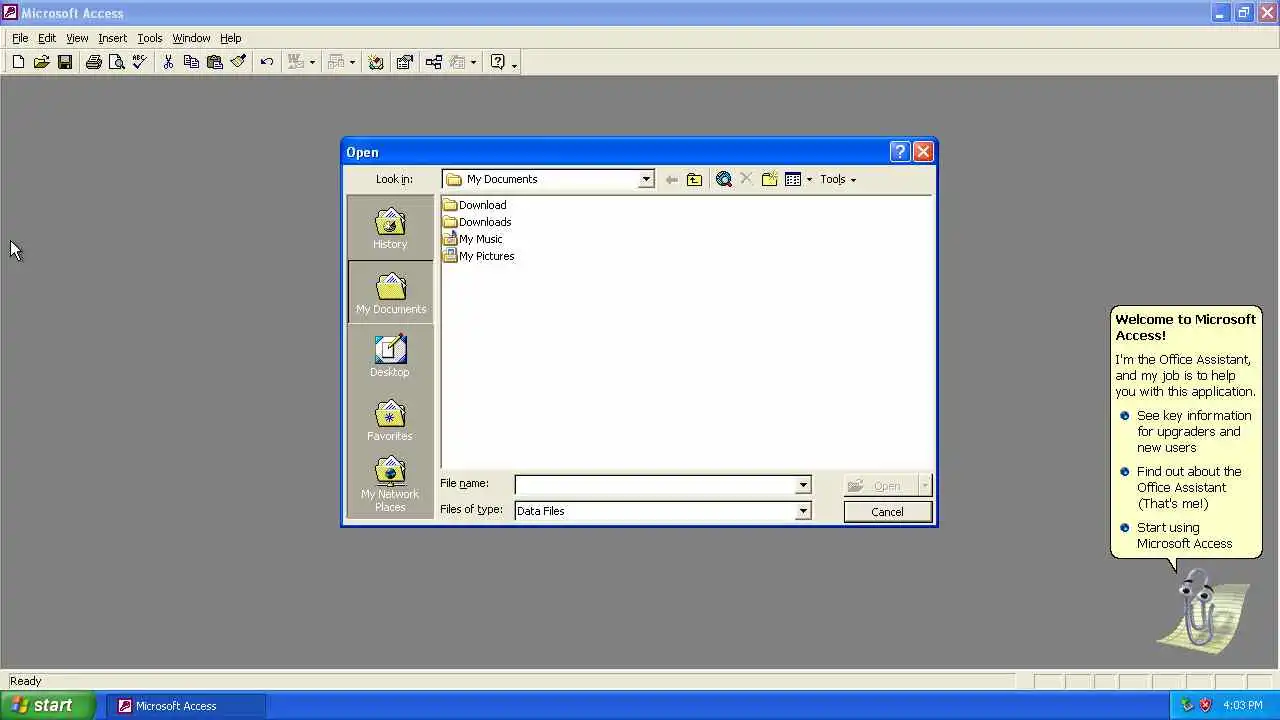
Task: Run the Spelling check ABC icon
Action: pyautogui.click(x=139, y=62)
